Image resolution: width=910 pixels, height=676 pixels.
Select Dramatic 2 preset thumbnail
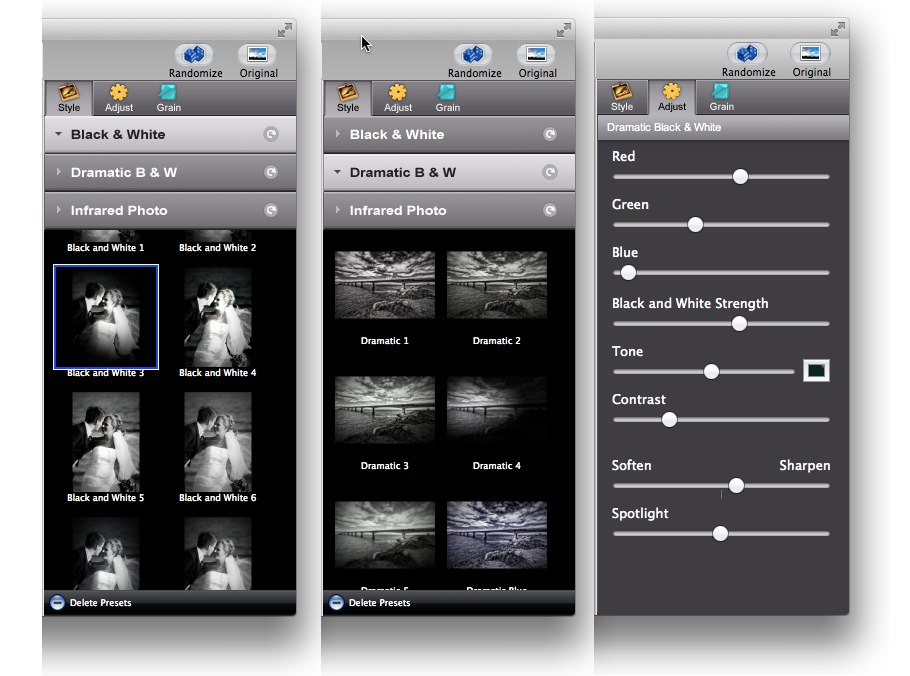(497, 285)
